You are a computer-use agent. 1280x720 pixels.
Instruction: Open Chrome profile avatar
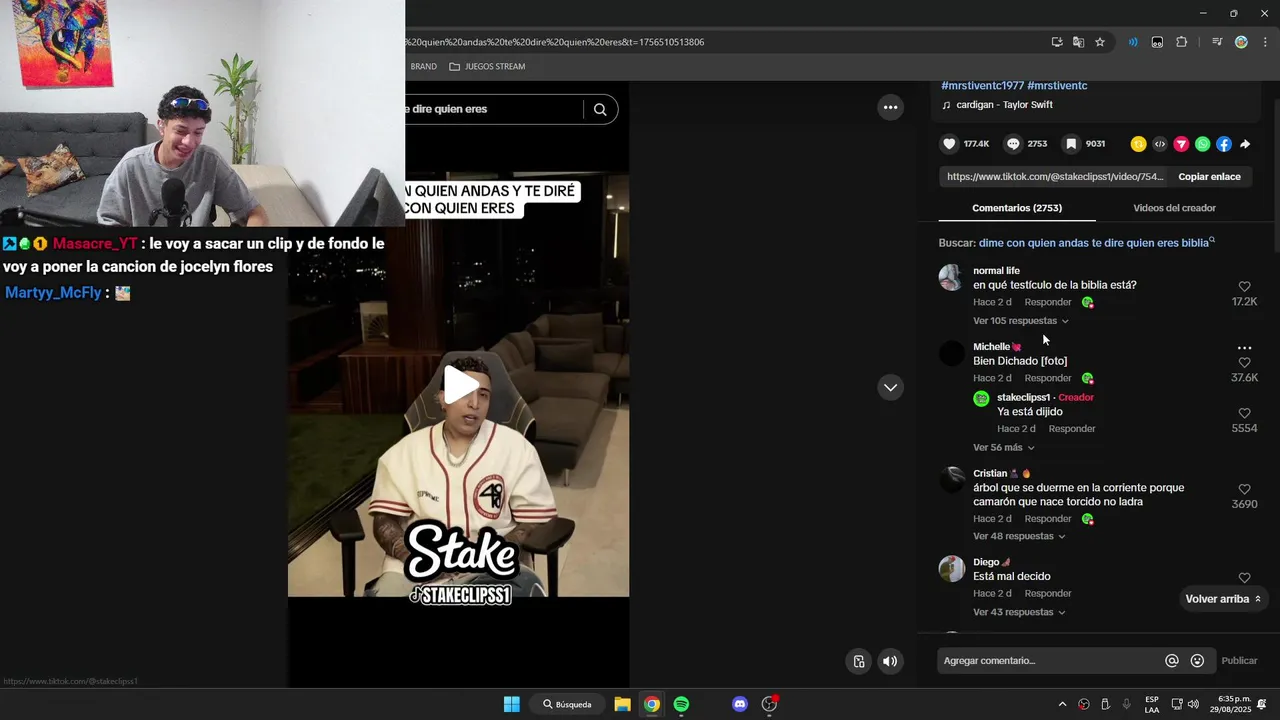click(1241, 42)
